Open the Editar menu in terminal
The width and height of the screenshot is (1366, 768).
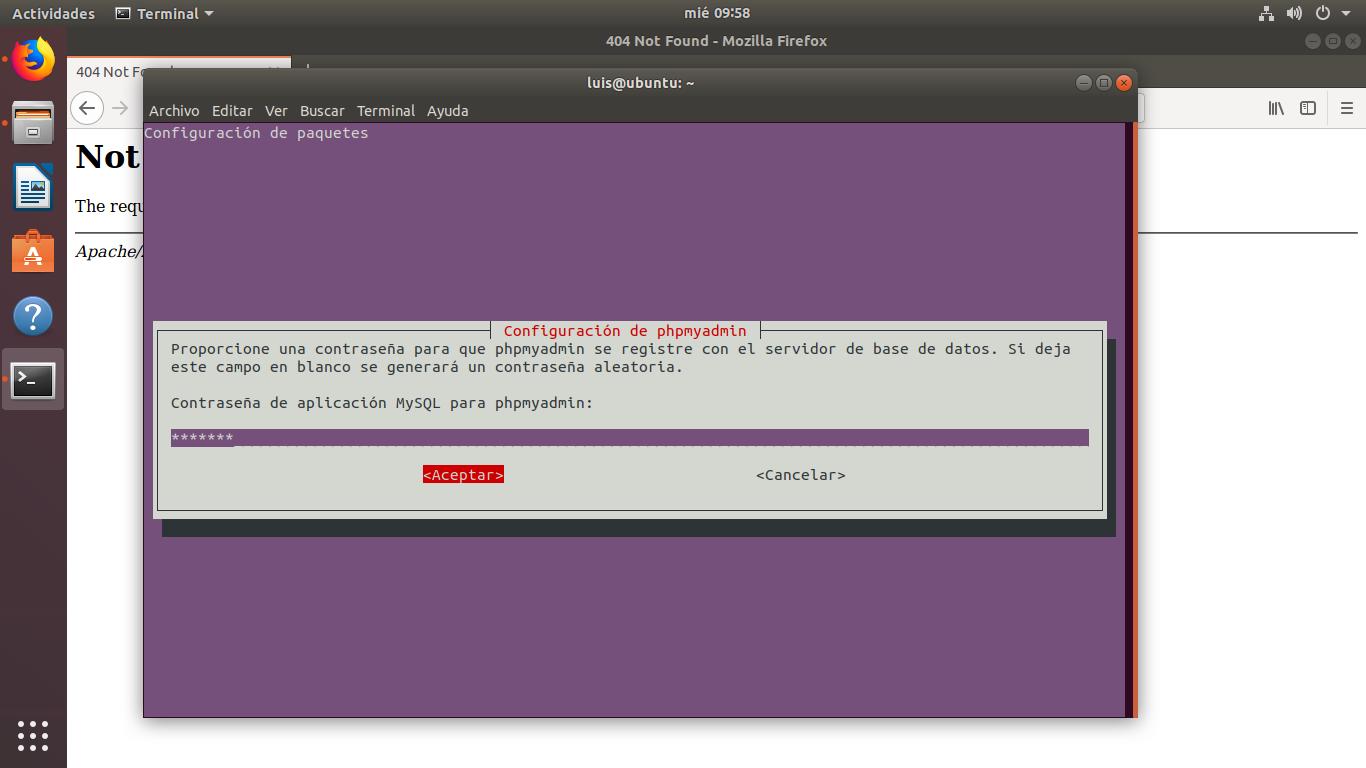(232, 111)
